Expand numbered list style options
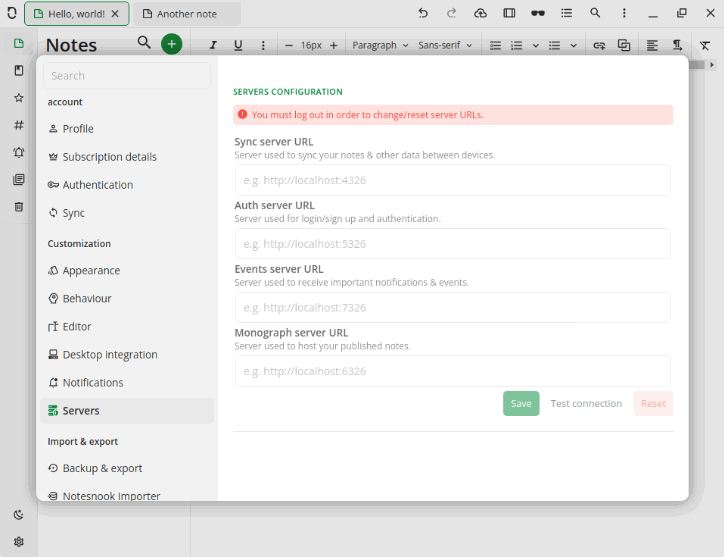 [x=536, y=45]
